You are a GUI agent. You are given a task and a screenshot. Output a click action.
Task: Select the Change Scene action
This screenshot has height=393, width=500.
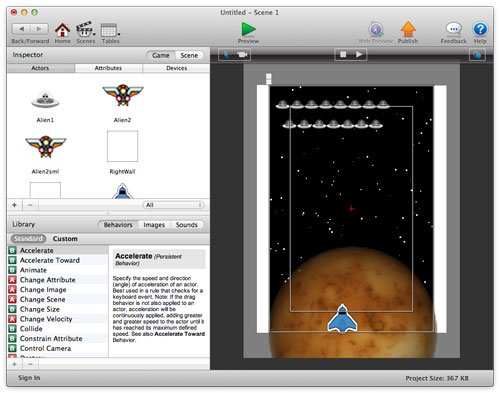[x=58, y=299]
